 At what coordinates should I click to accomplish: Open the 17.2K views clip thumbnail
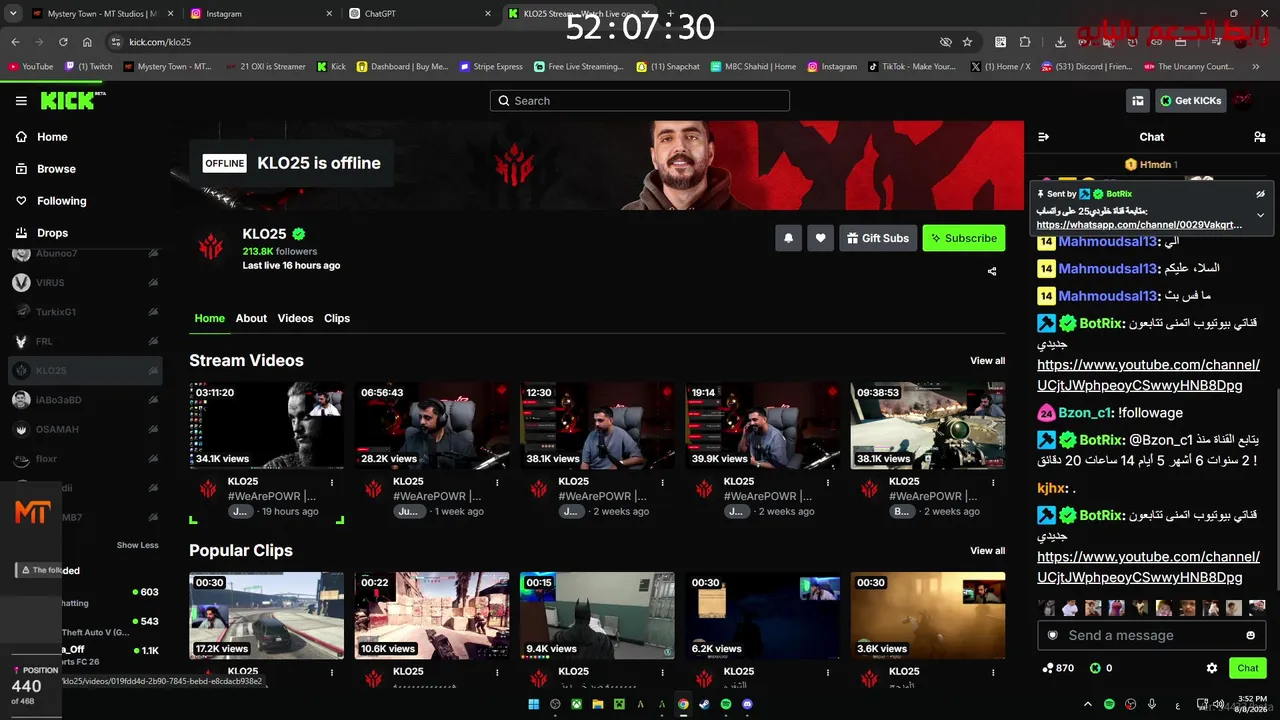coord(267,615)
